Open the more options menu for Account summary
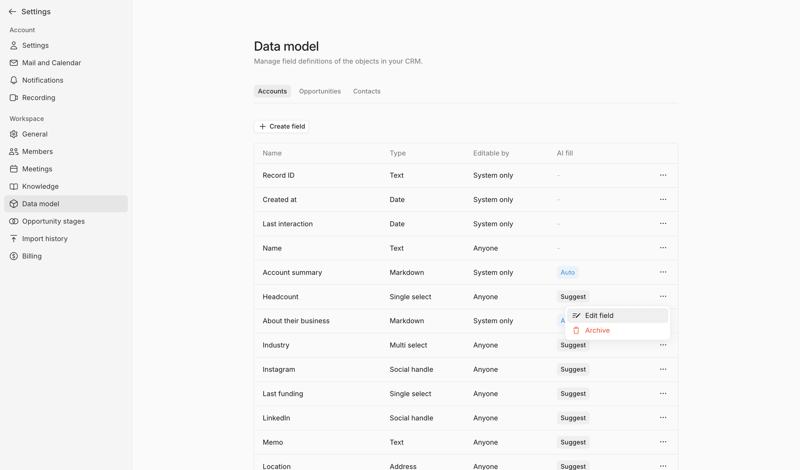This screenshot has height=470, width=800. tap(663, 273)
